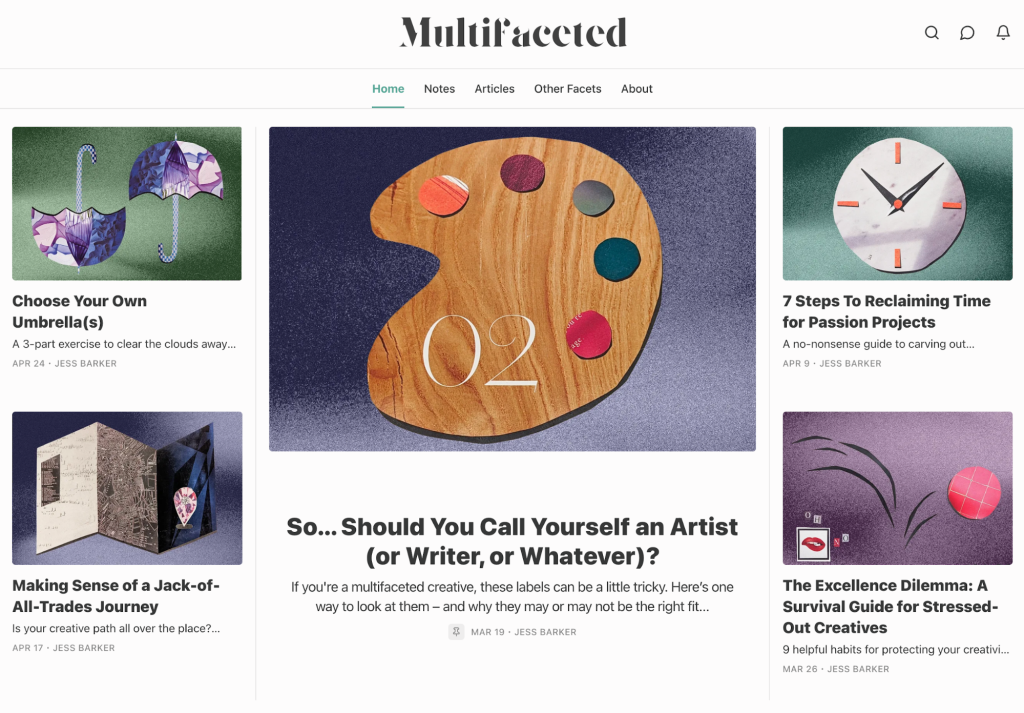Open "Making Sense of a Jack-of-All-Trades Journey"
This screenshot has height=713, width=1024.
[x=116, y=596]
